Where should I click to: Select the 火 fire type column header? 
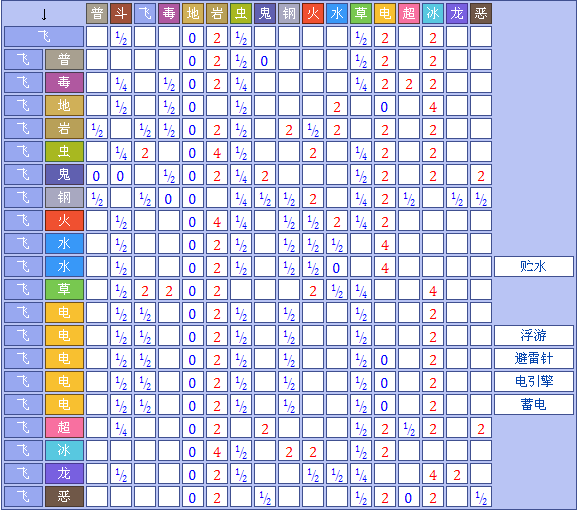[x=313, y=14]
